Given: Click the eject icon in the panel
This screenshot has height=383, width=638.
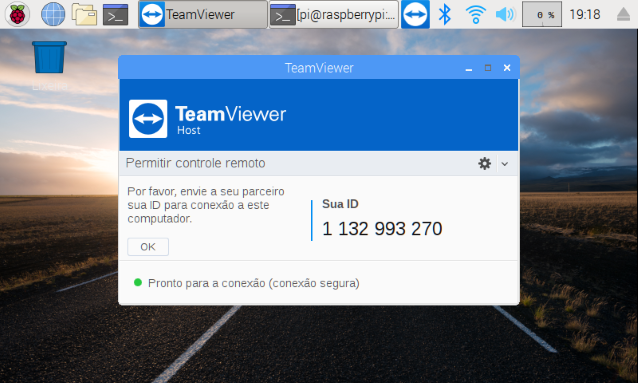Looking at the screenshot, I should coord(623,15).
